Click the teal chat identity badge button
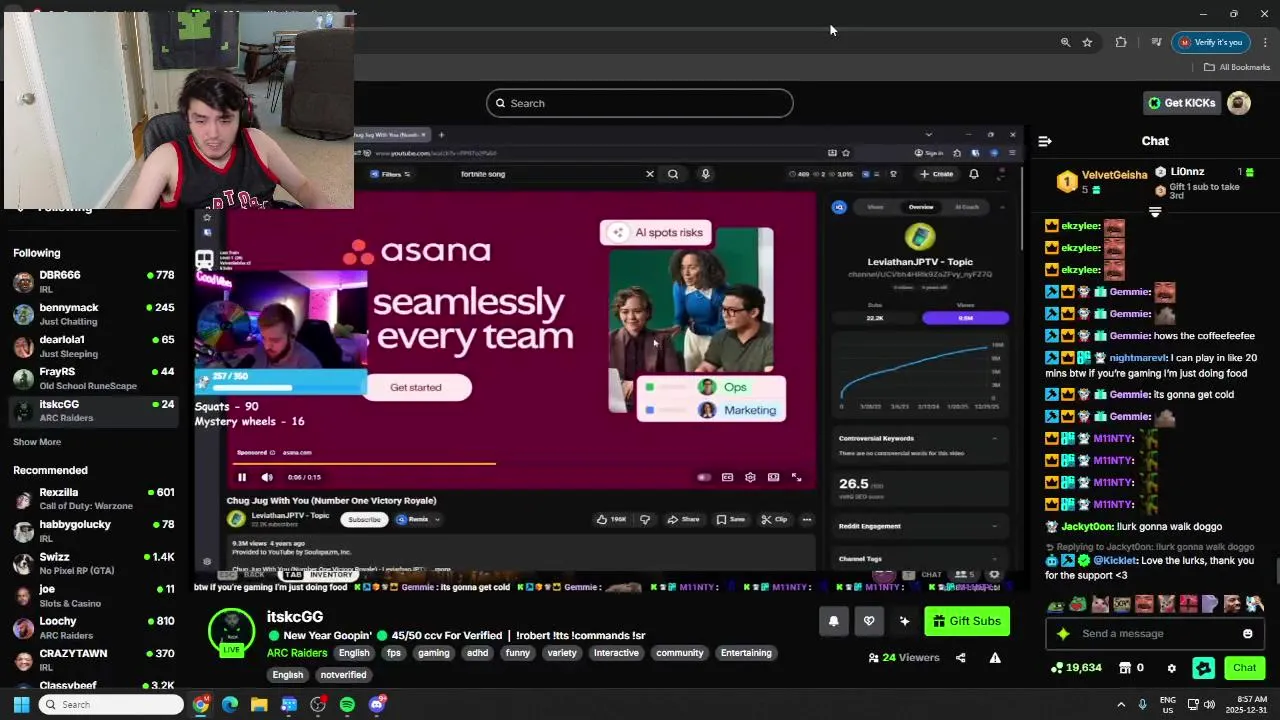This screenshot has width=1280, height=720. click(x=1204, y=668)
